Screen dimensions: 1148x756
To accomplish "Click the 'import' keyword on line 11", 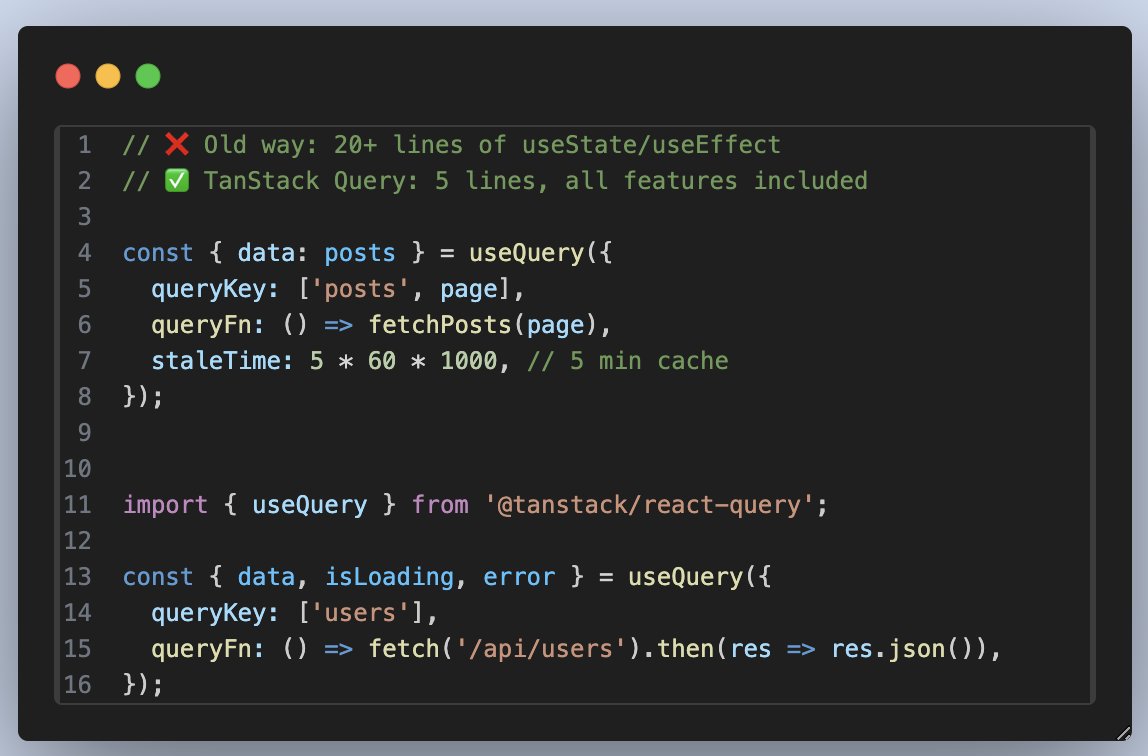I will point(165,504).
